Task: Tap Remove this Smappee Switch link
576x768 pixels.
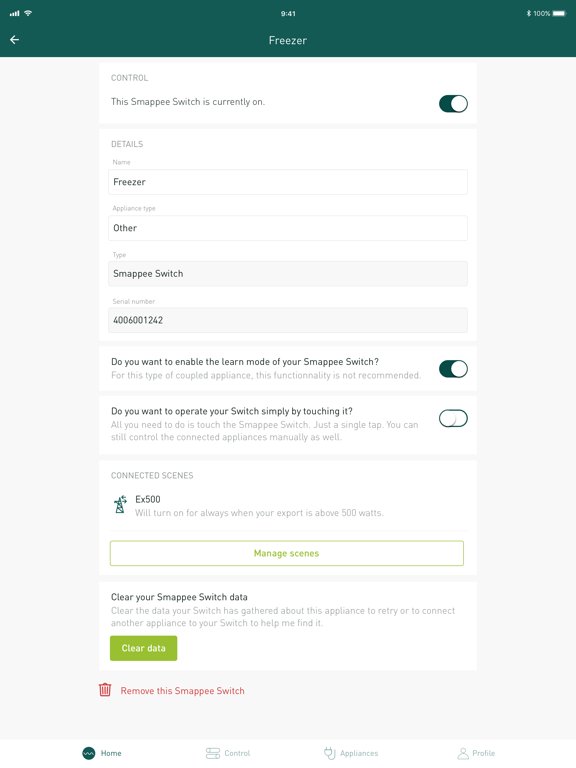Action: click(x=182, y=691)
